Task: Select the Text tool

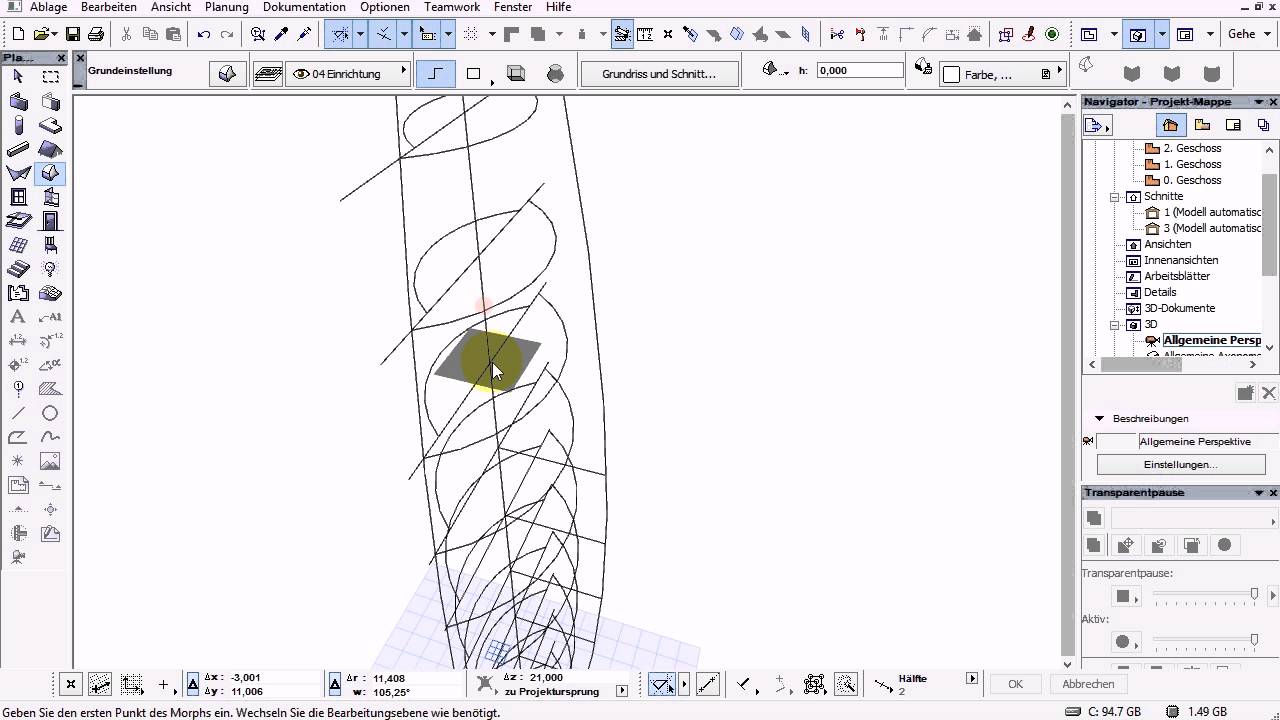Action: point(18,317)
